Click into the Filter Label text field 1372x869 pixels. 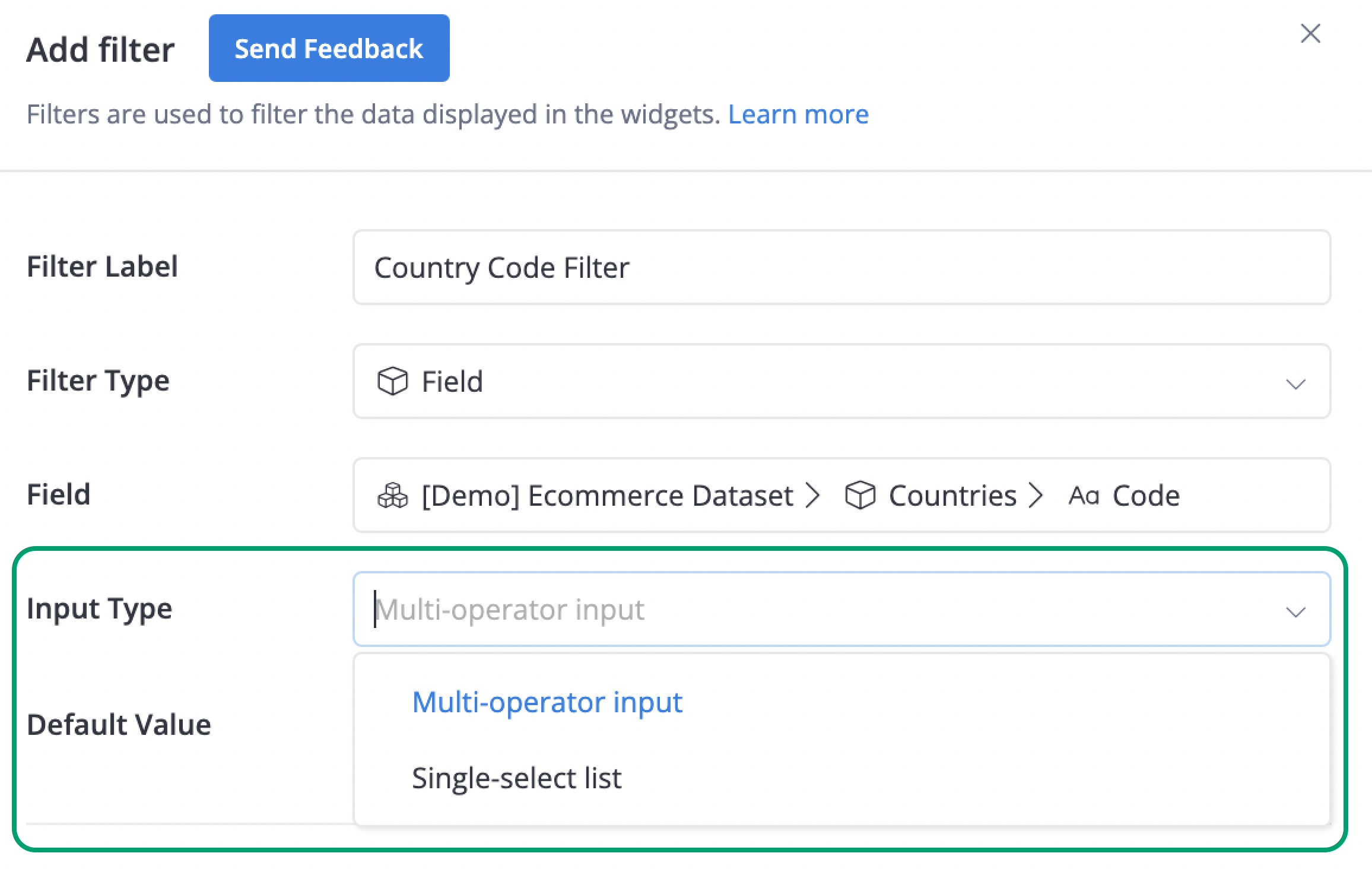point(841,267)
